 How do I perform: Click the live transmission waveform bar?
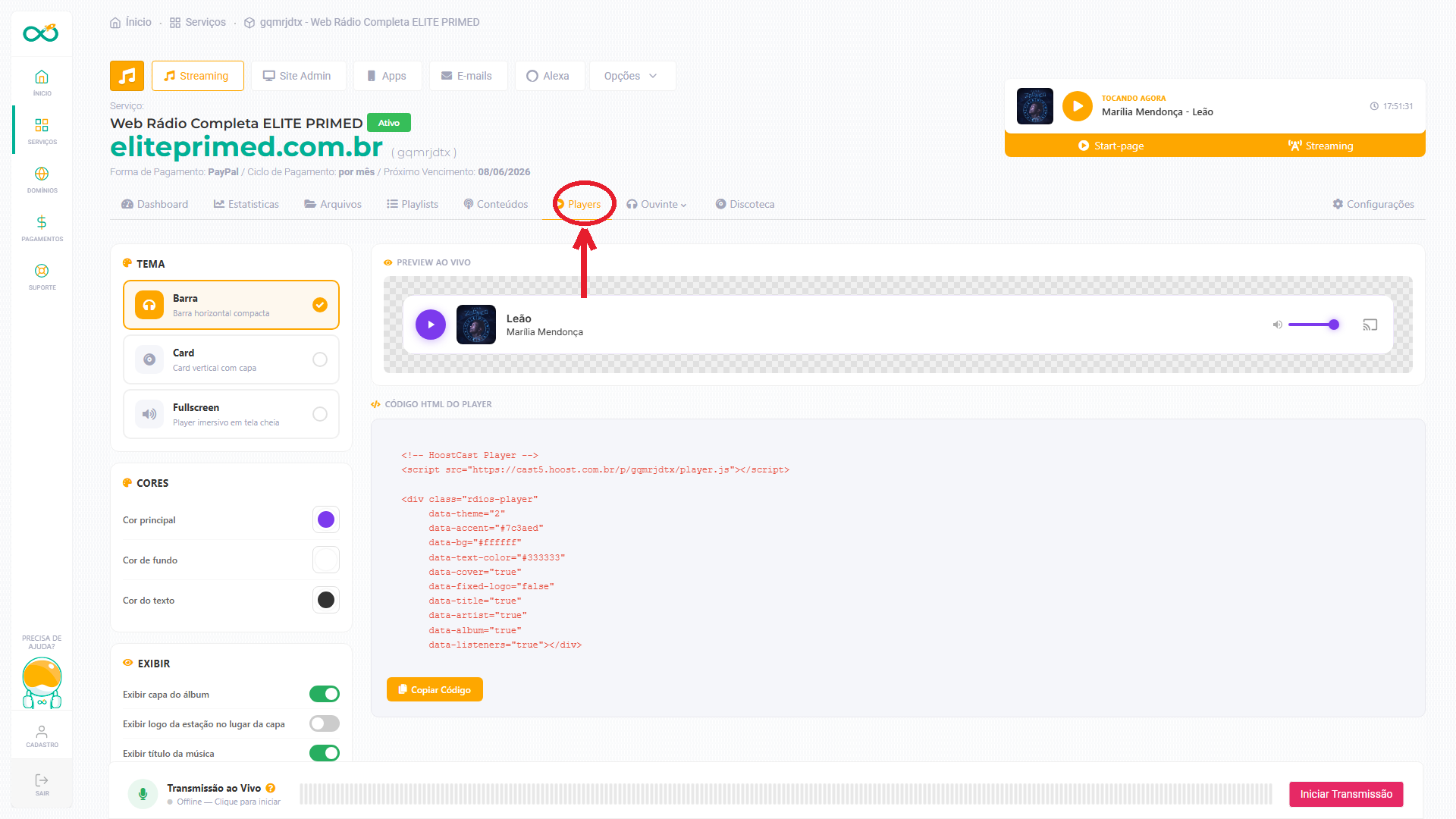pos(786,794)
